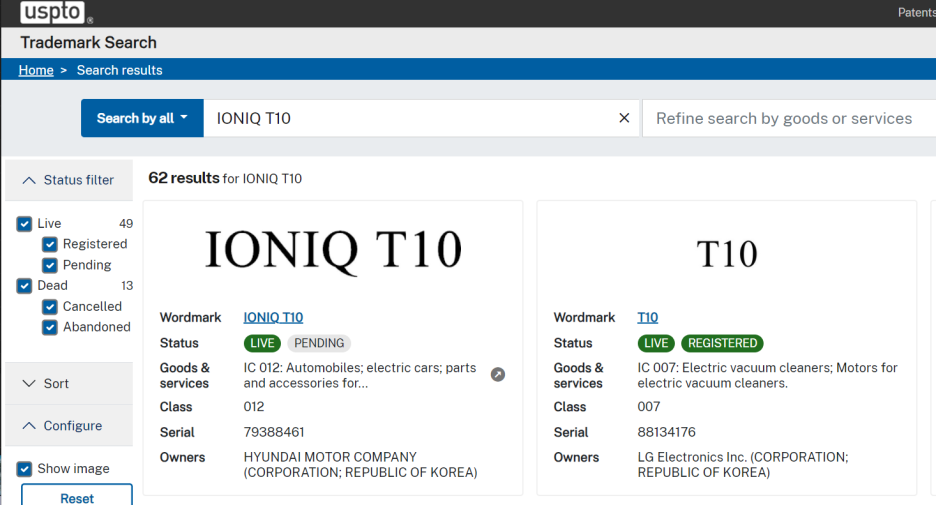936x505 pixels.
Task: Click the USPTO logo
Action: 52,12
